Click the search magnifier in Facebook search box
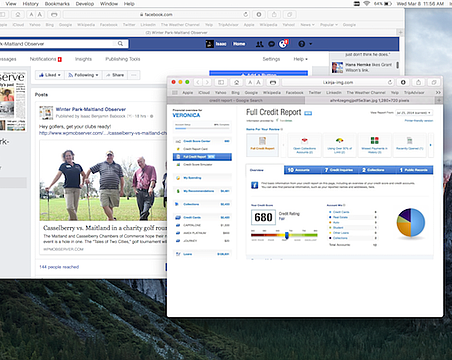452x360 pixels. (120, 44)
